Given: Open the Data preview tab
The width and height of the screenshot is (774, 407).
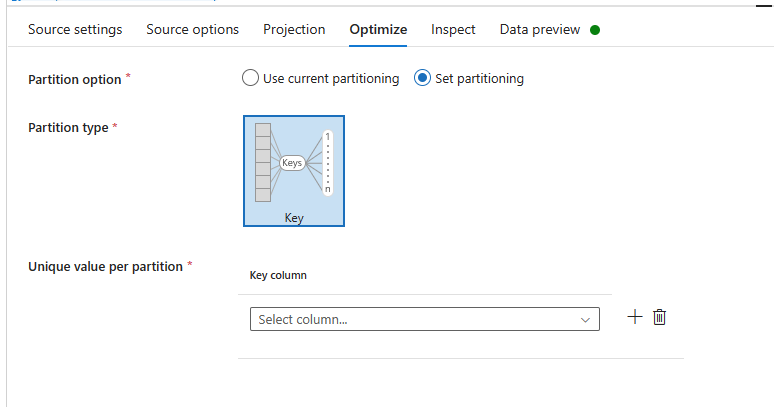Looking at the screenshot, I should [x=540, y=30].
